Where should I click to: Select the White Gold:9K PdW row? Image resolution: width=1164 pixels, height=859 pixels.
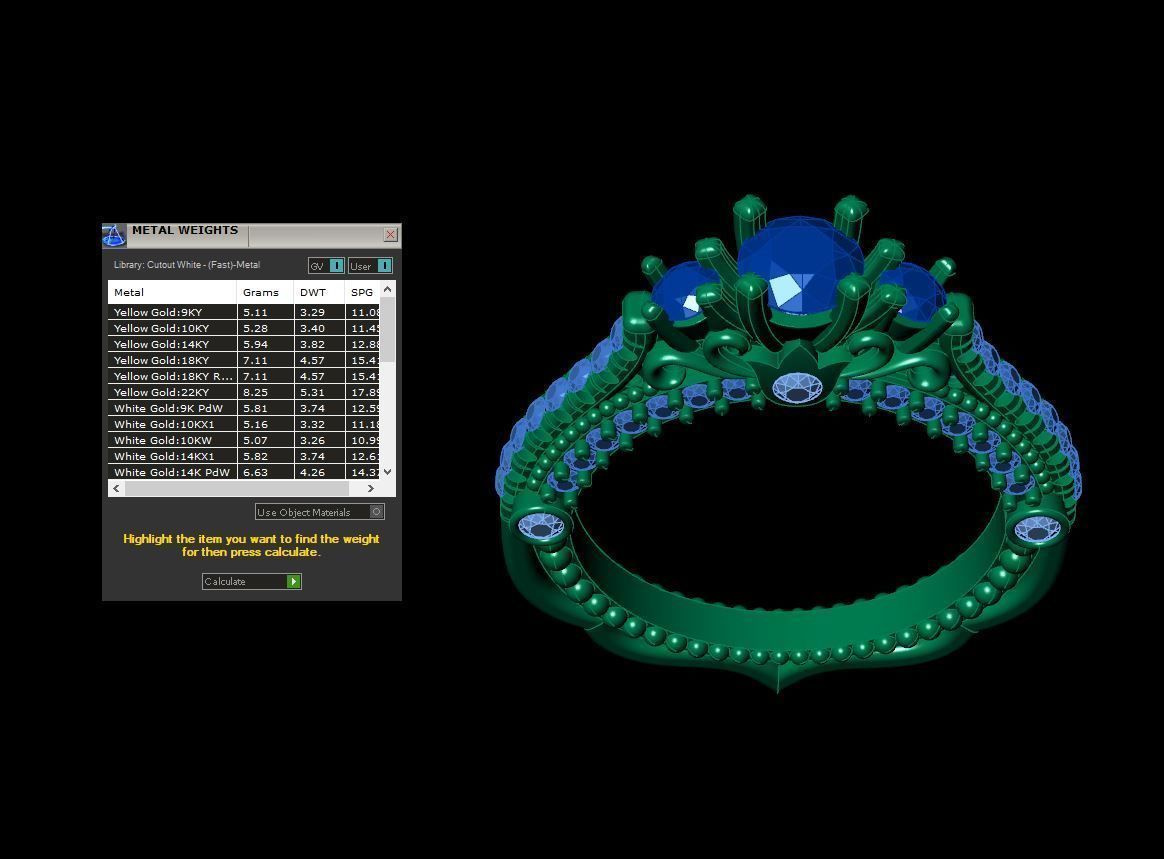[244, 408]
